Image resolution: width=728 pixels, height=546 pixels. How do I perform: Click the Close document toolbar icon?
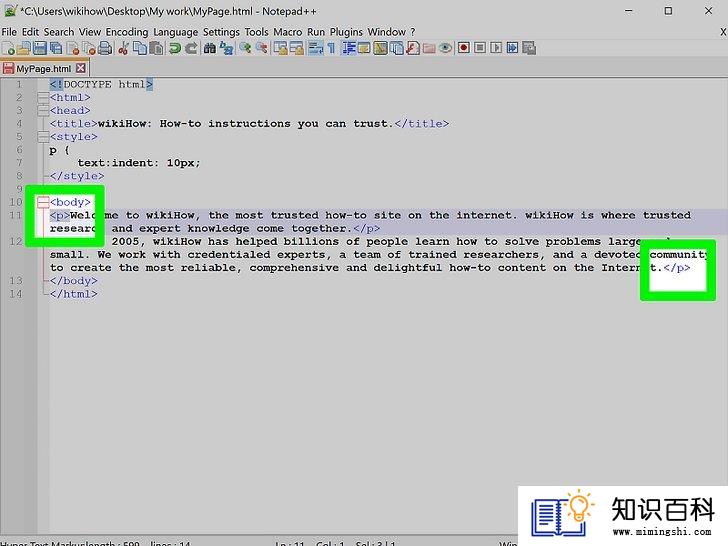73,48
